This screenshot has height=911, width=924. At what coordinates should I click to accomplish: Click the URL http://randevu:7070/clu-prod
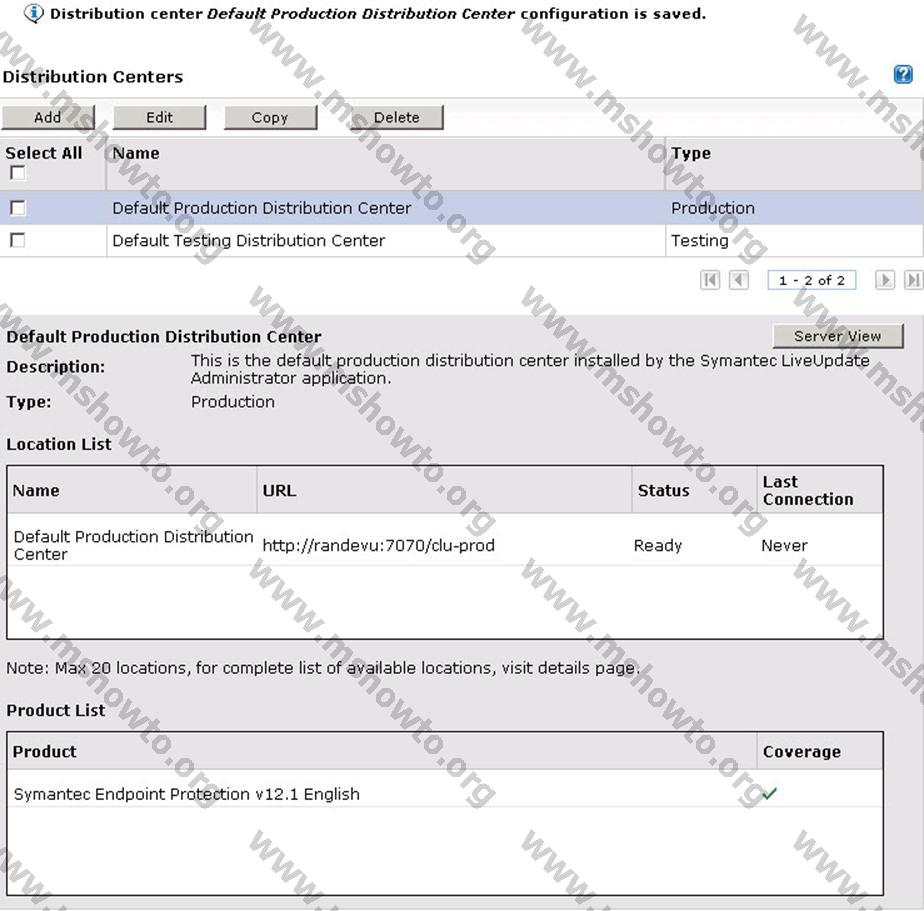tap(378, 545)
